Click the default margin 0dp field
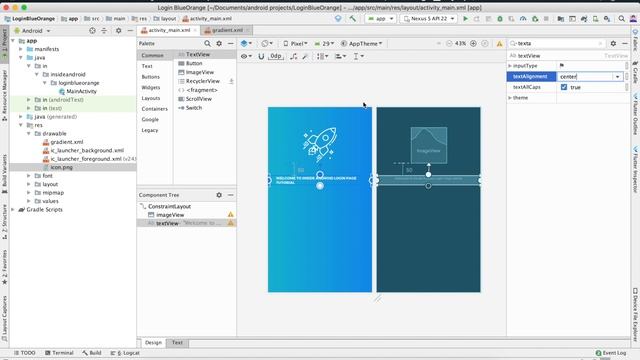The image size is (640, 360). point(276,56)
